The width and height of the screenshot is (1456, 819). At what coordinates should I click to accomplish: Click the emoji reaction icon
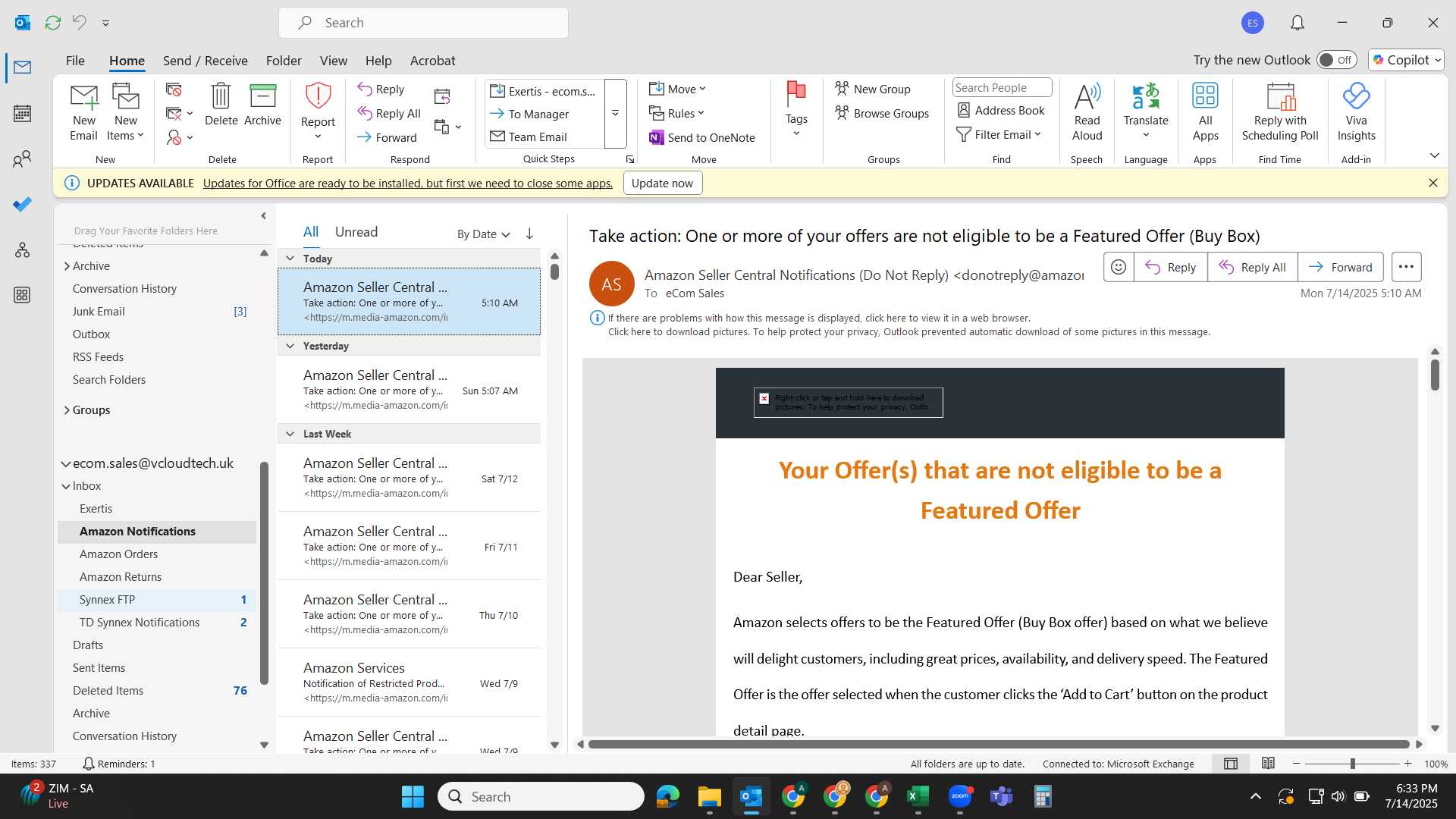click(1118, 267)
